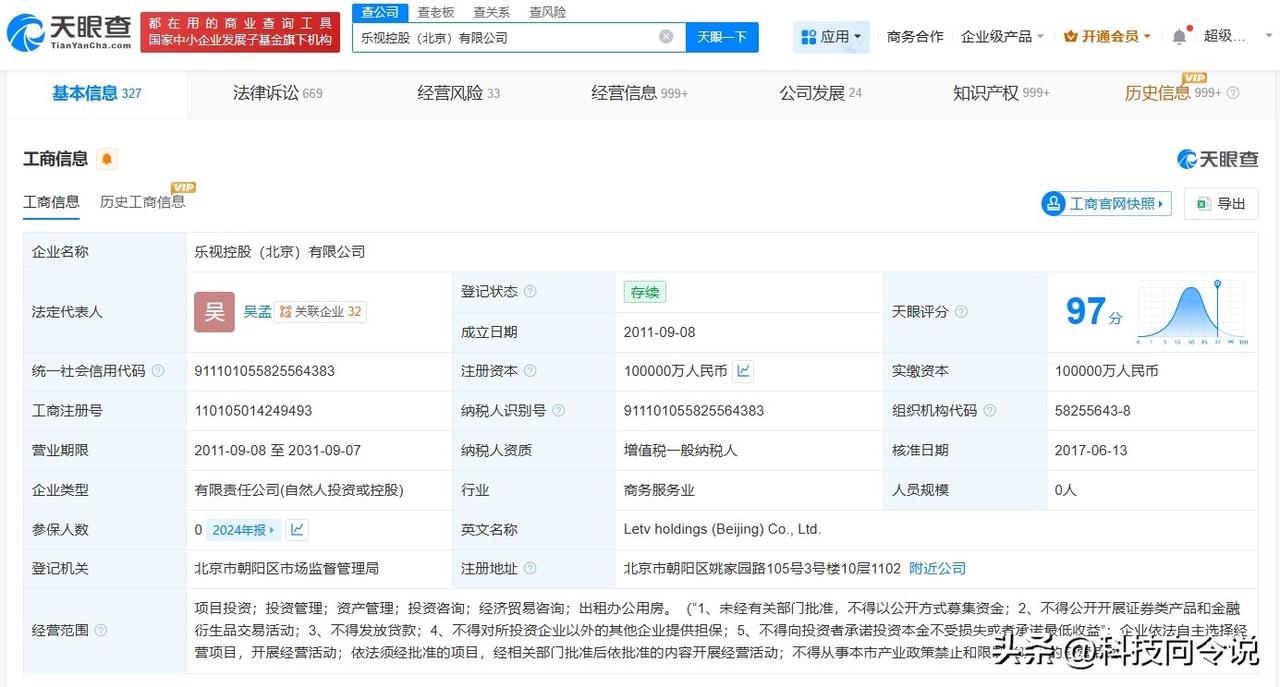This screenshot has width=1280, height=687.
Task: Expand the arrow on 工商官网快照
Action: tap(1160, 203)
